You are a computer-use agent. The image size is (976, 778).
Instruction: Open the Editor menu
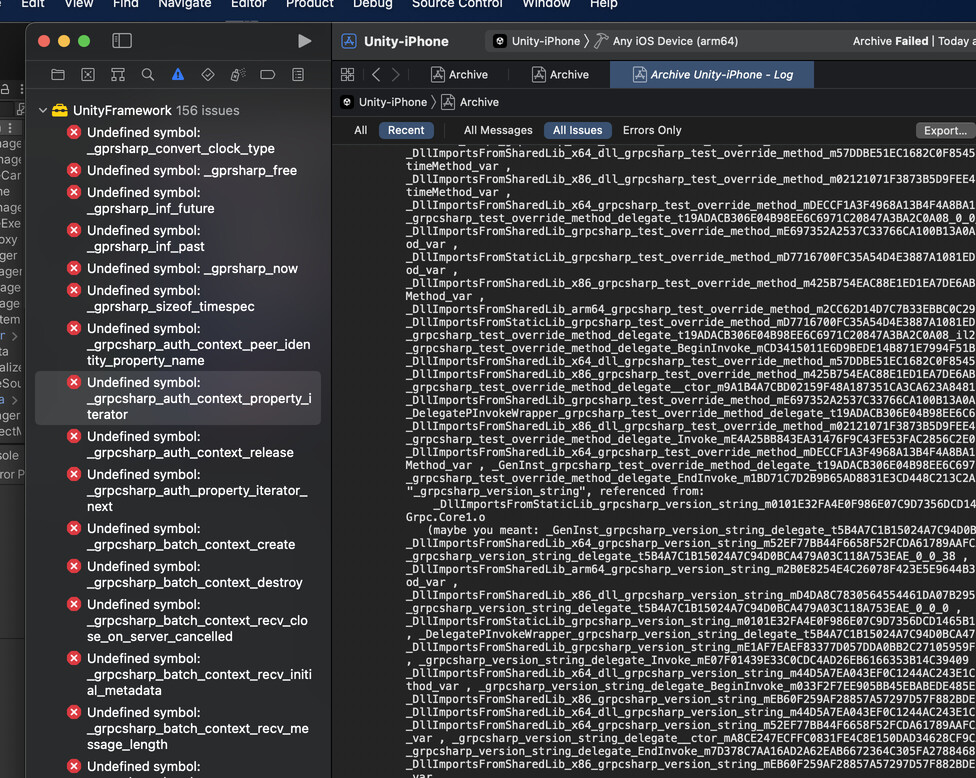tap(248, 4)
